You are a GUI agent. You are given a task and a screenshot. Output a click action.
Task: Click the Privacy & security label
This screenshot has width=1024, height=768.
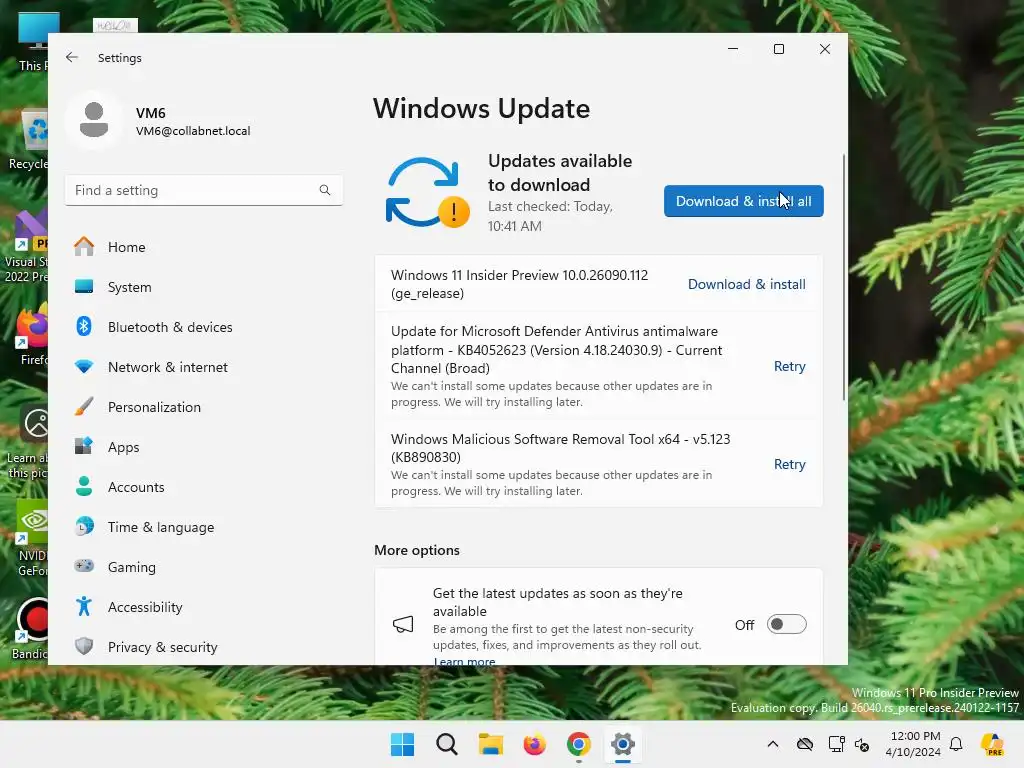click(x=163, y=647)
